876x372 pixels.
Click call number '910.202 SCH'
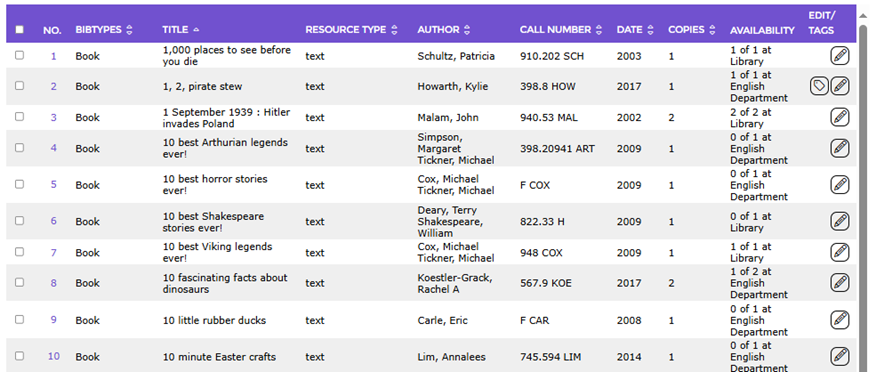pyautogui.click(x=552, y=56)
